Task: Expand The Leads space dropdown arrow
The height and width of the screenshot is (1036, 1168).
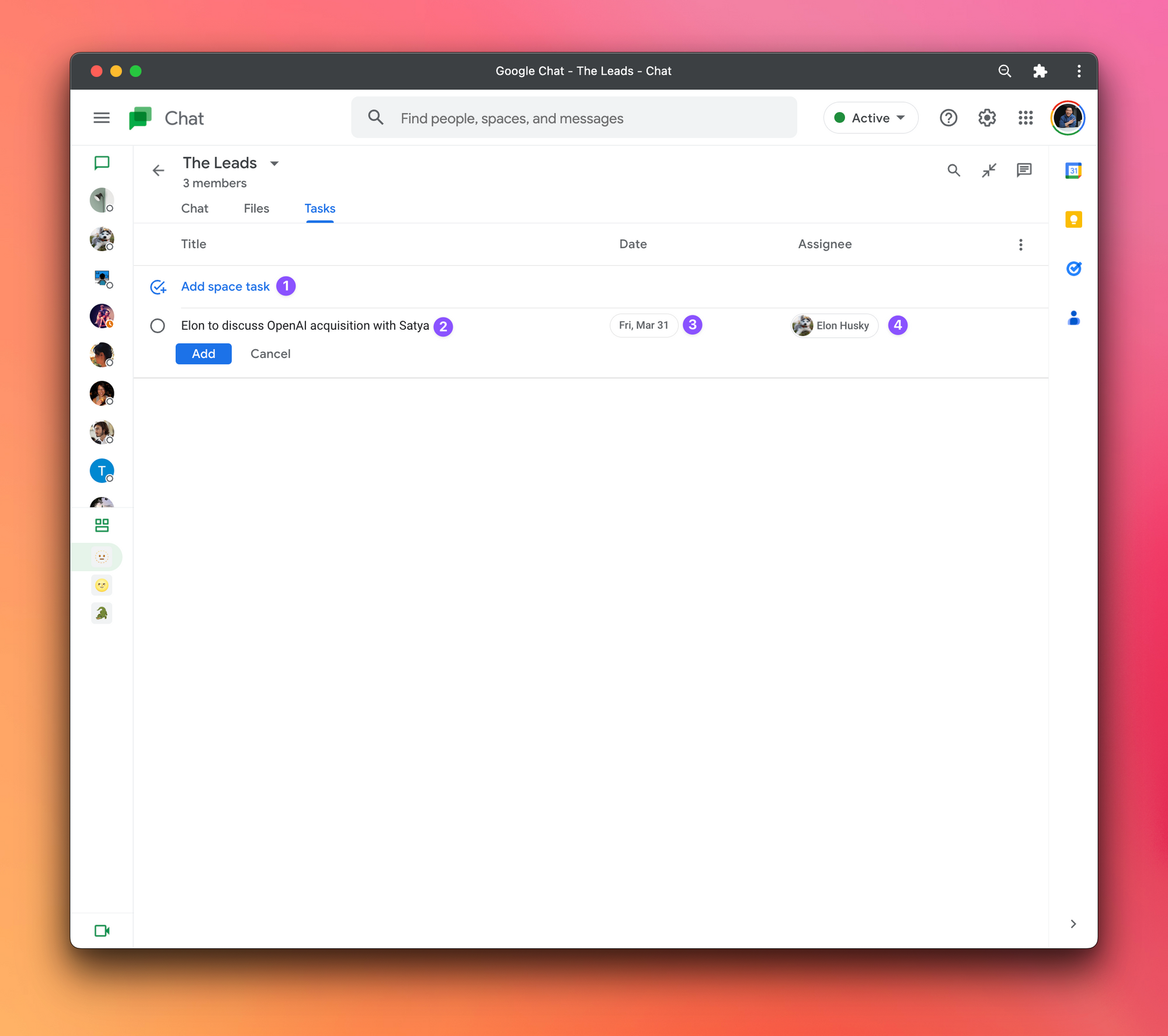Action: click(x=274, y=164)
